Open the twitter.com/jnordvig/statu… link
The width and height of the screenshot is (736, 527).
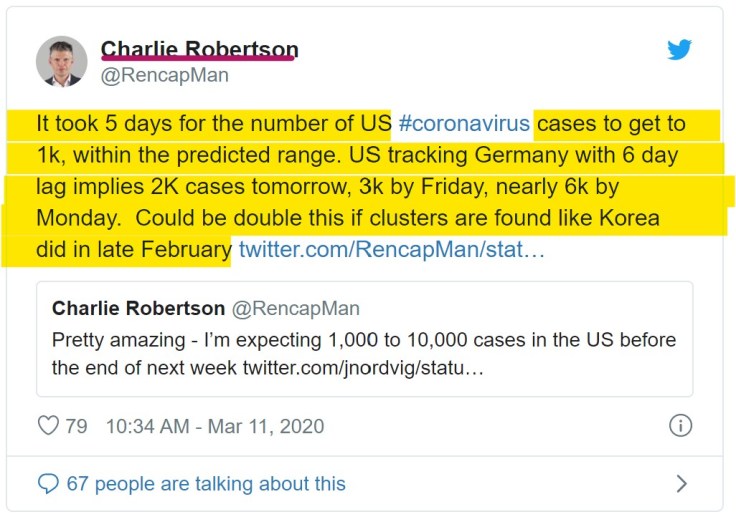click(x=363, y=368)
